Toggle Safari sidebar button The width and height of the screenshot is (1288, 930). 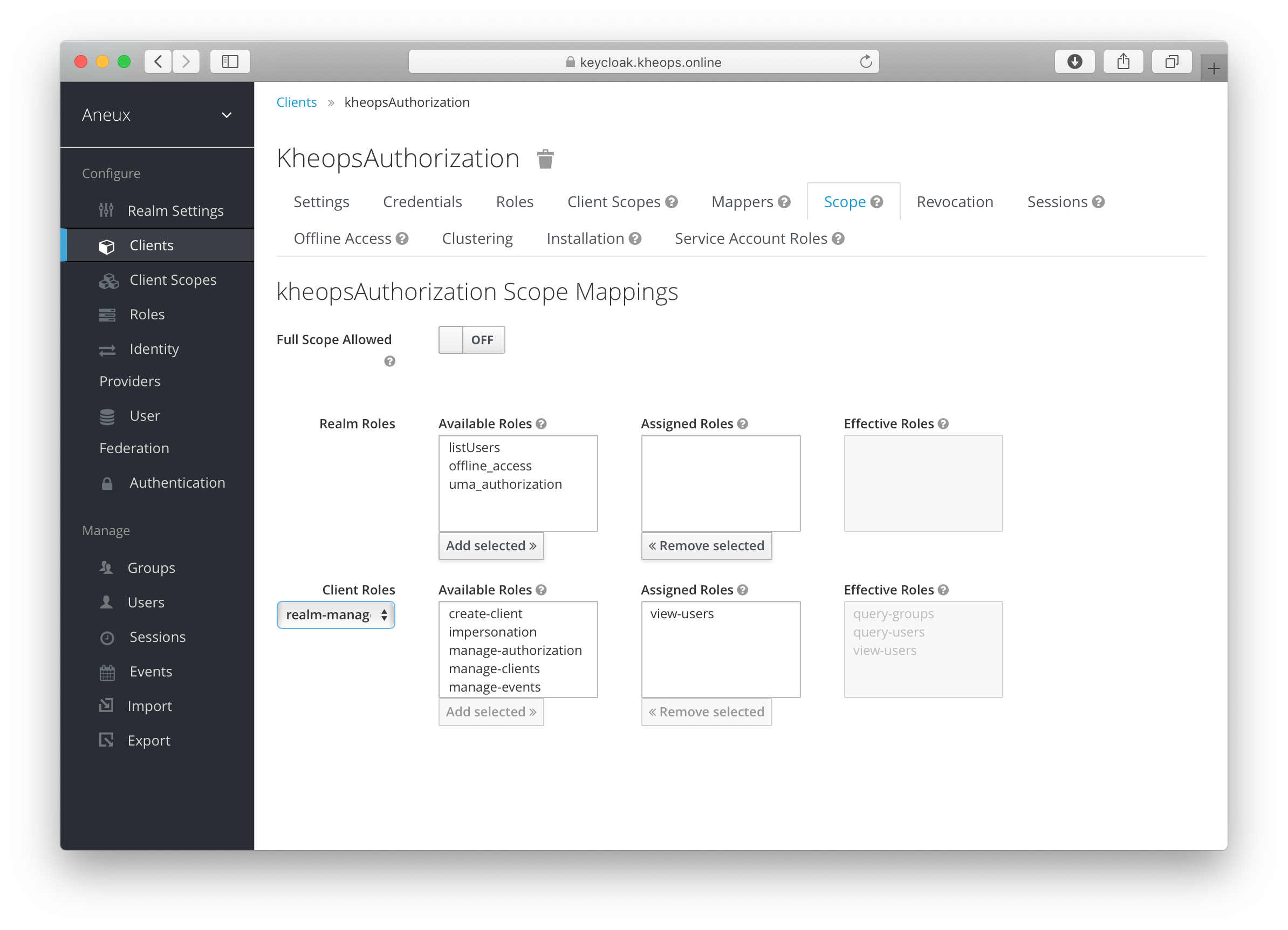click(x=230, y=61)
